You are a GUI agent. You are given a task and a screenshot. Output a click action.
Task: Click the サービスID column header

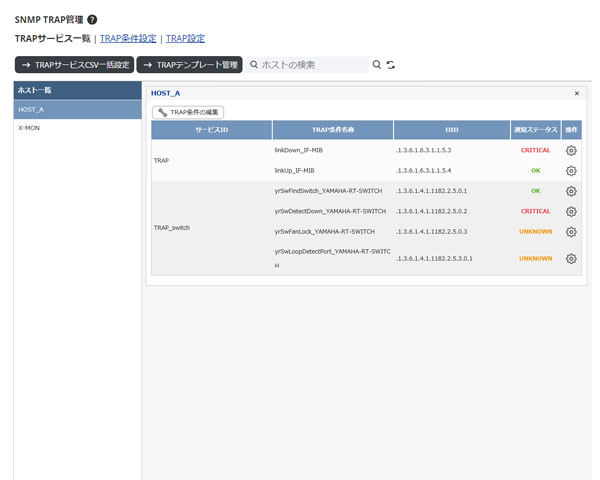[212, 130]
